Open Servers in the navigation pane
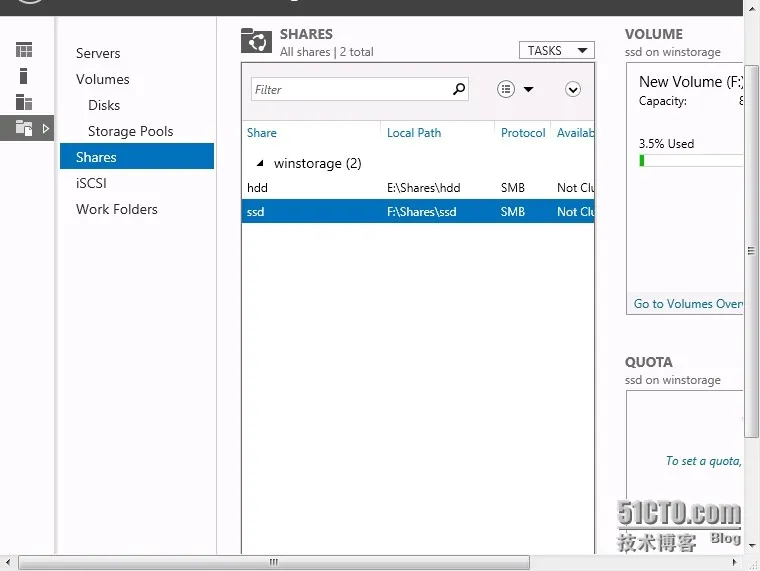Viewport: 760px width, 571px height. click(98, 53)
